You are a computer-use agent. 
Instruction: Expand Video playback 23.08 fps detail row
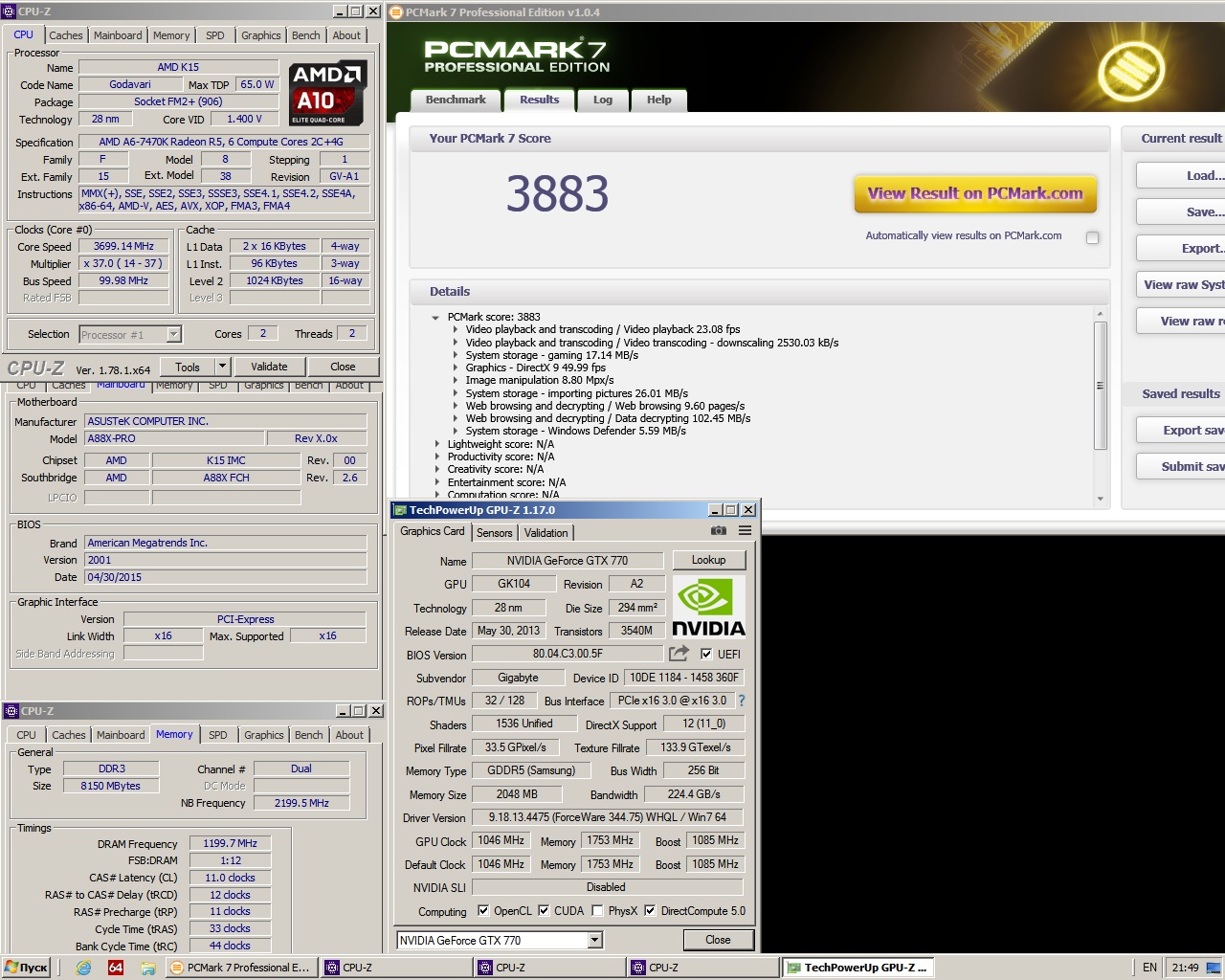click(x=455, y=329)
